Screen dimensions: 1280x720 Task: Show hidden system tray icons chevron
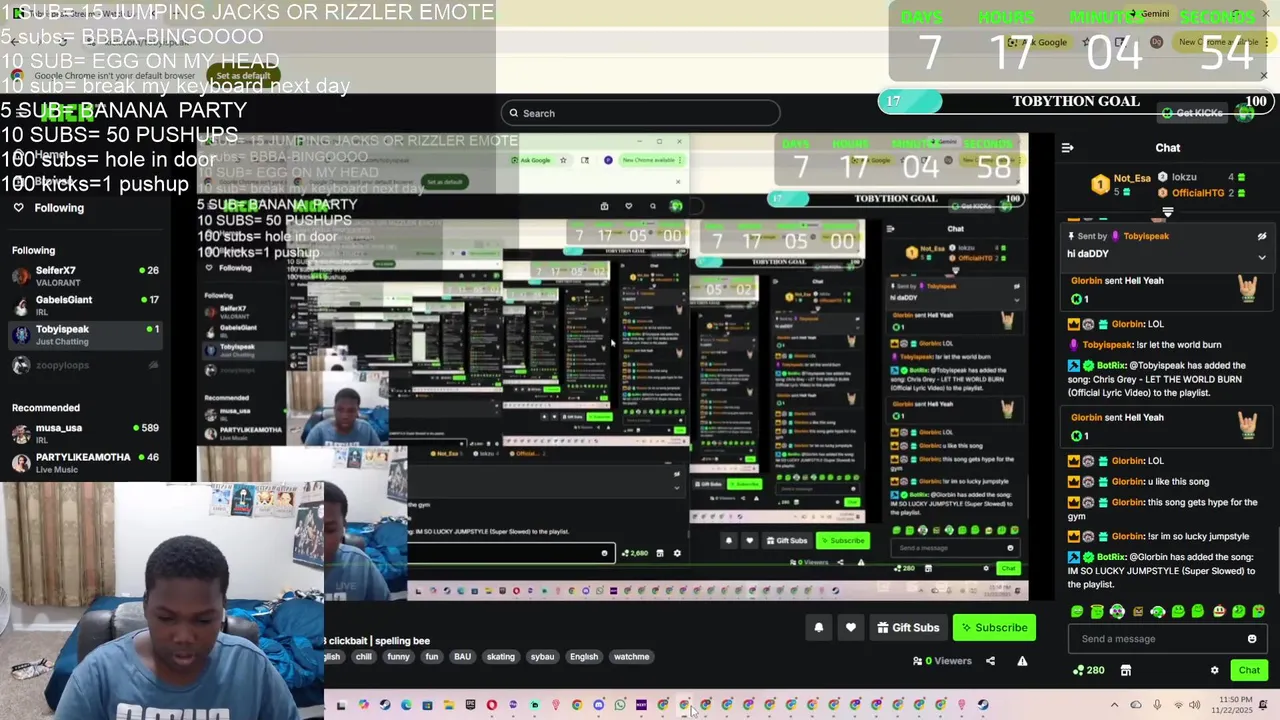(1114, 705)
